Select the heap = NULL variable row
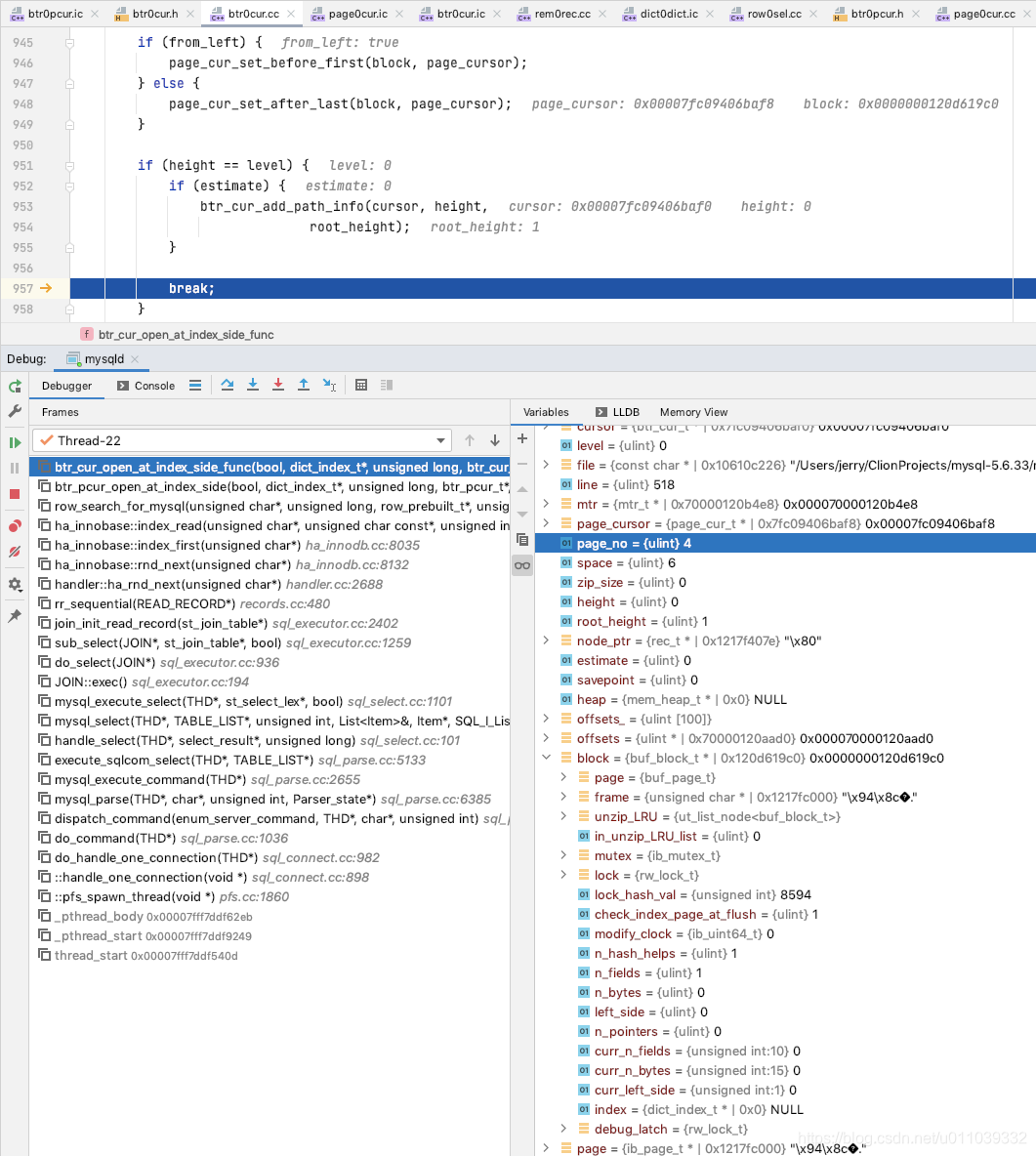The height and width of the screenshot is (1156, 1036). (785, 700)
